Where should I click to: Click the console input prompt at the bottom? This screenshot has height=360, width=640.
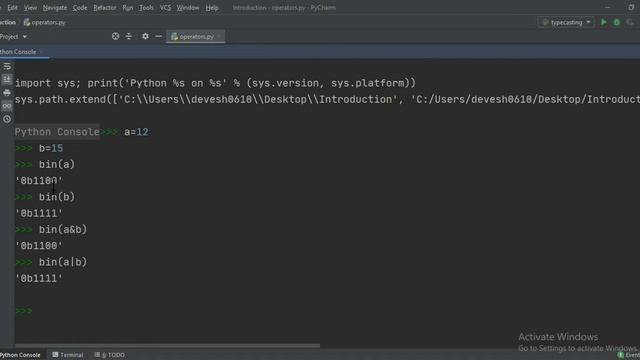click(x=23, y=311)
